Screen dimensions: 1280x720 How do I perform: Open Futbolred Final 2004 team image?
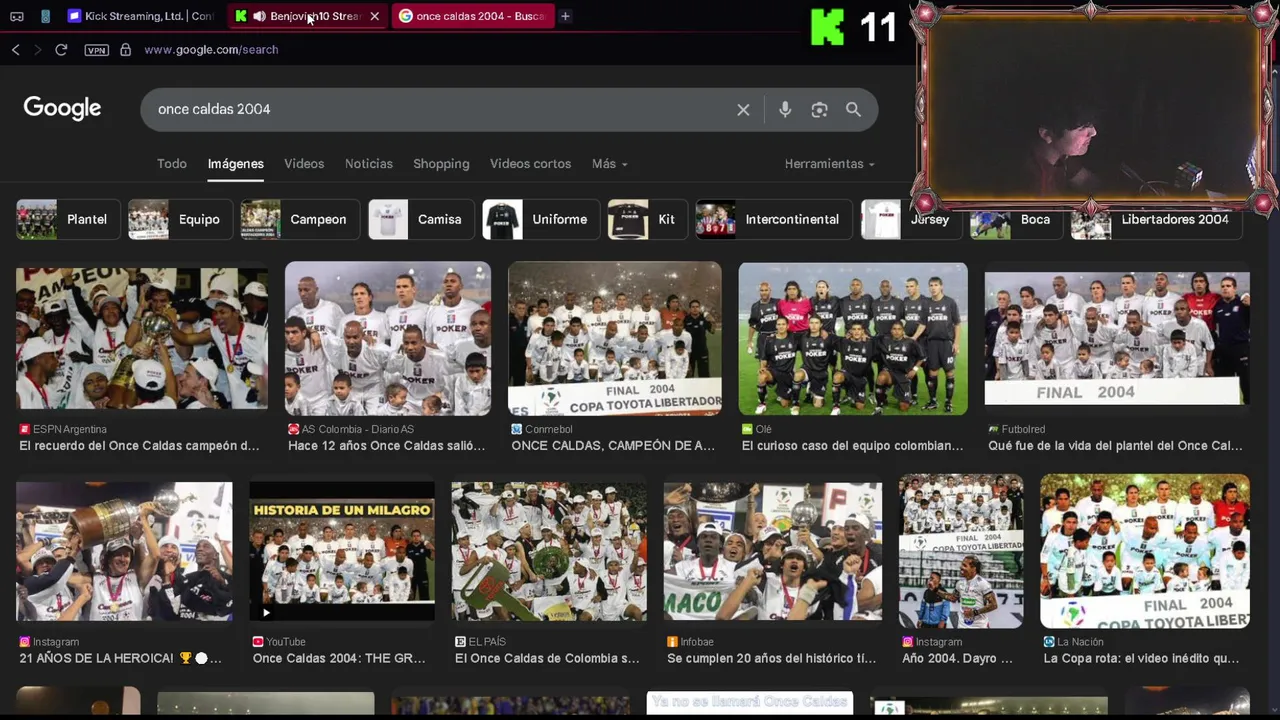[x=1117, y=338]
